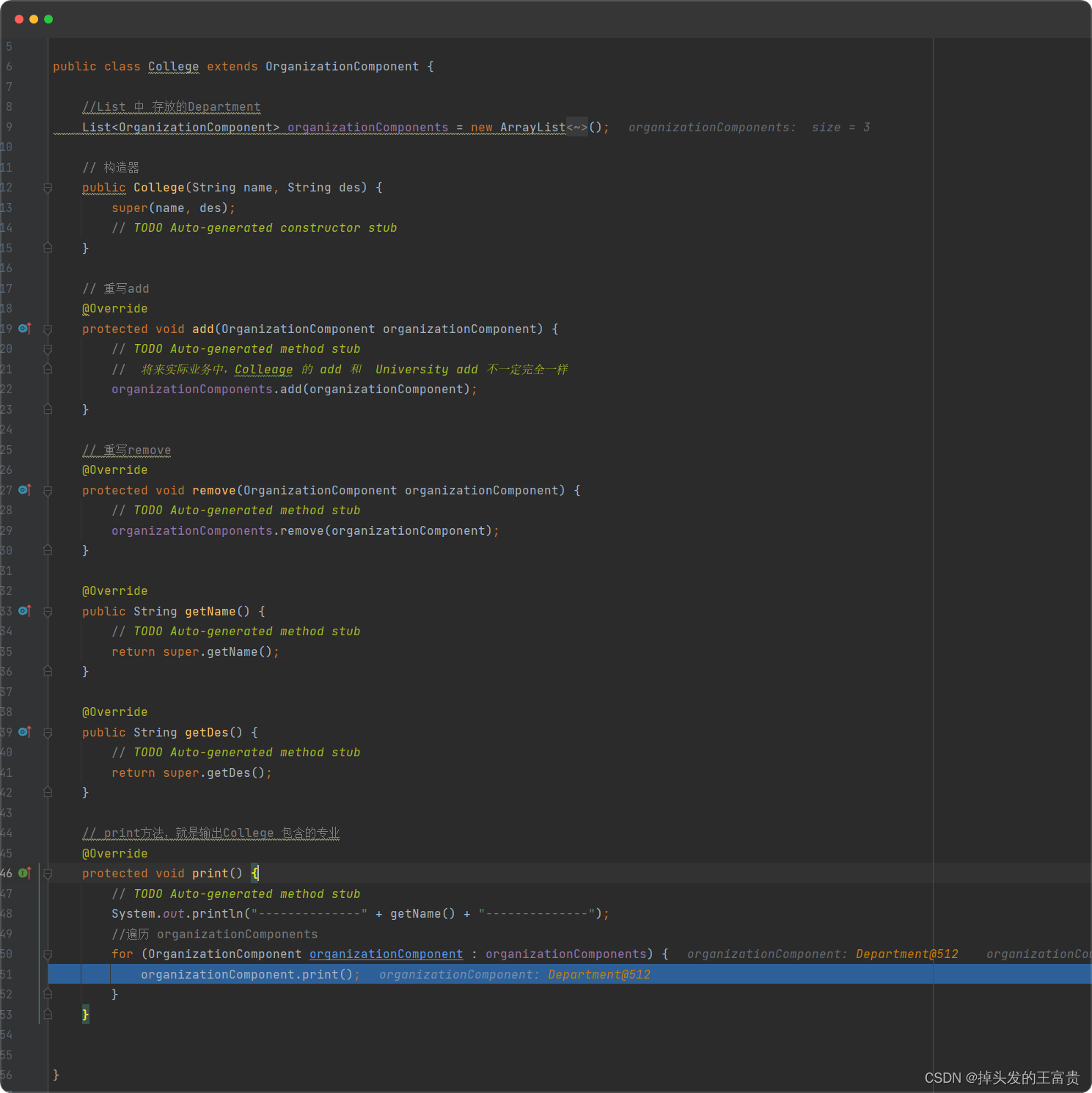Click the green implements gutter icon beside print method
The width and height of the screenshot is (1092, 1093).
[24, 873]
